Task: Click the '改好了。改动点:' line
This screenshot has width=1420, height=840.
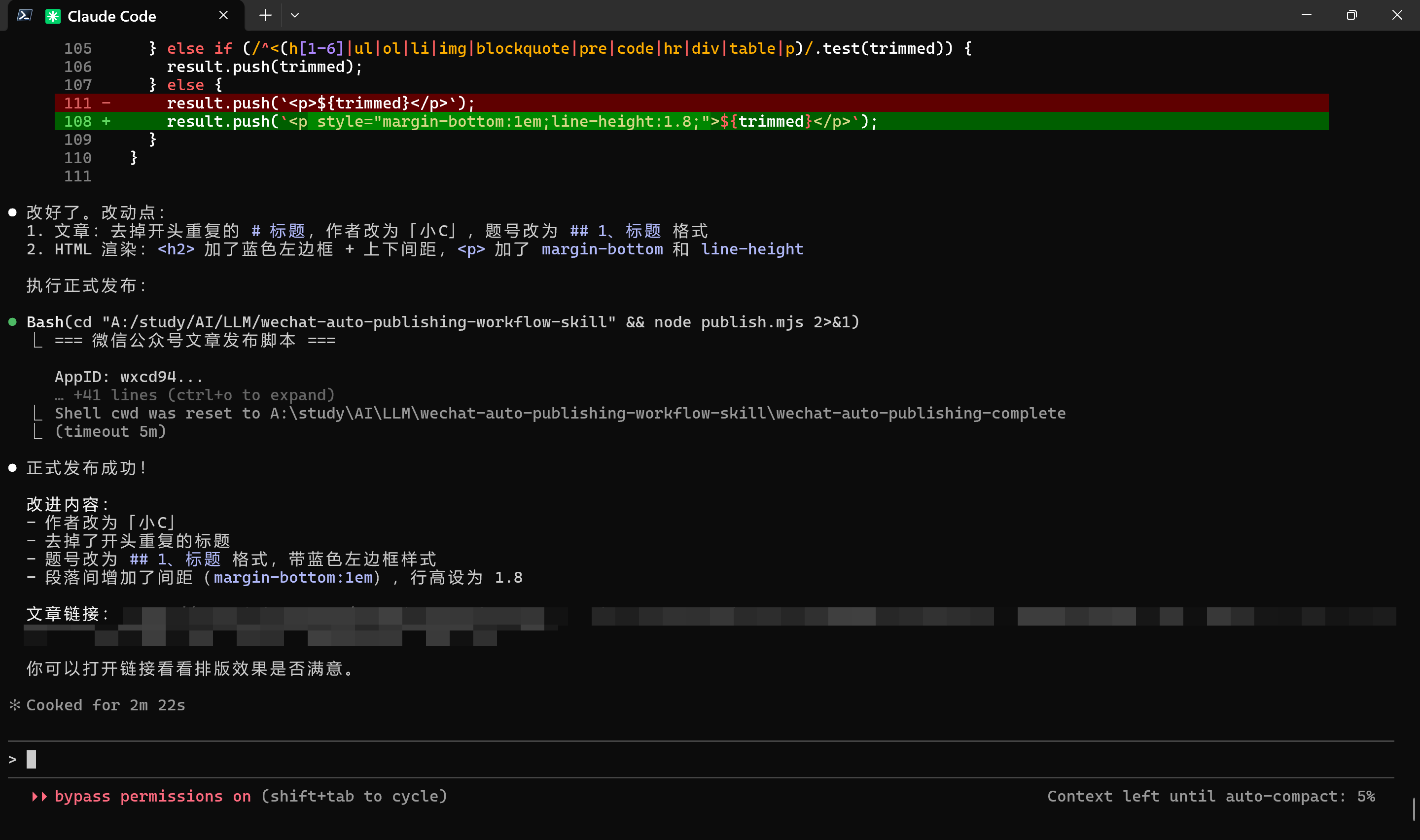Action: [96, 212]
